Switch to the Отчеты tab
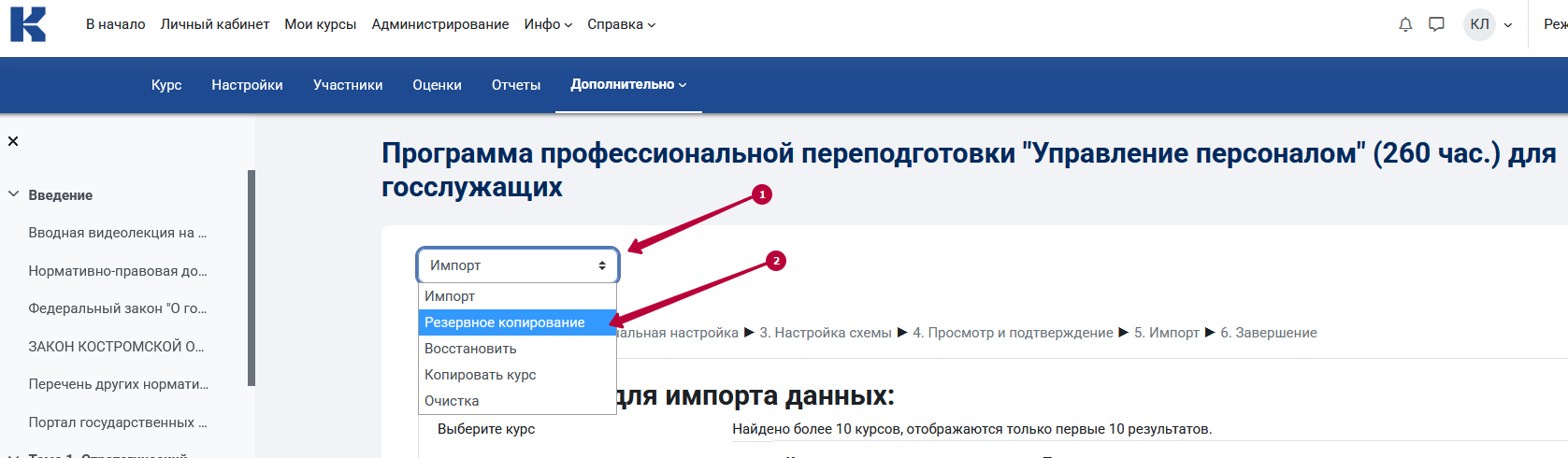1568x458 pixels. pos(516,84)
